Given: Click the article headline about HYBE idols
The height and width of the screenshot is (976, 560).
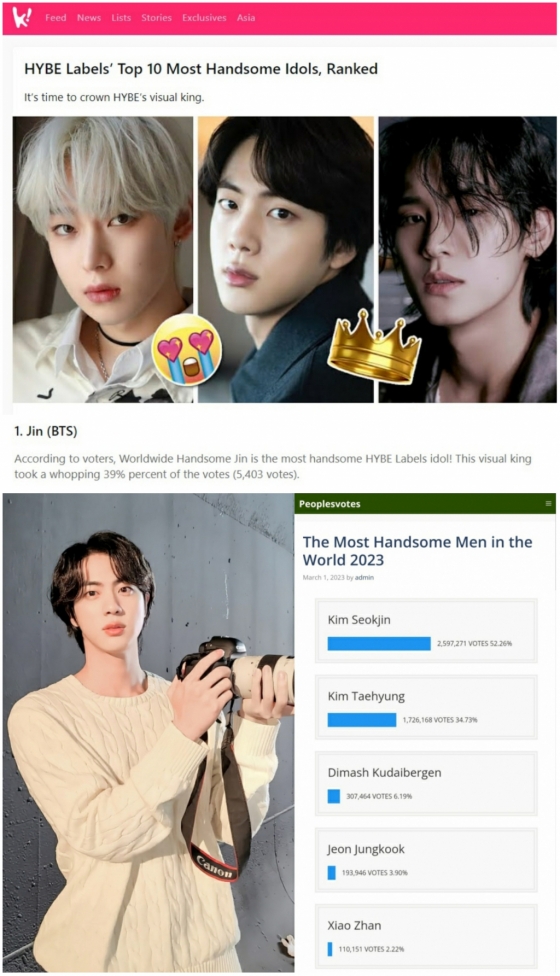Looking at the screenshot, I should pos(201,69).
